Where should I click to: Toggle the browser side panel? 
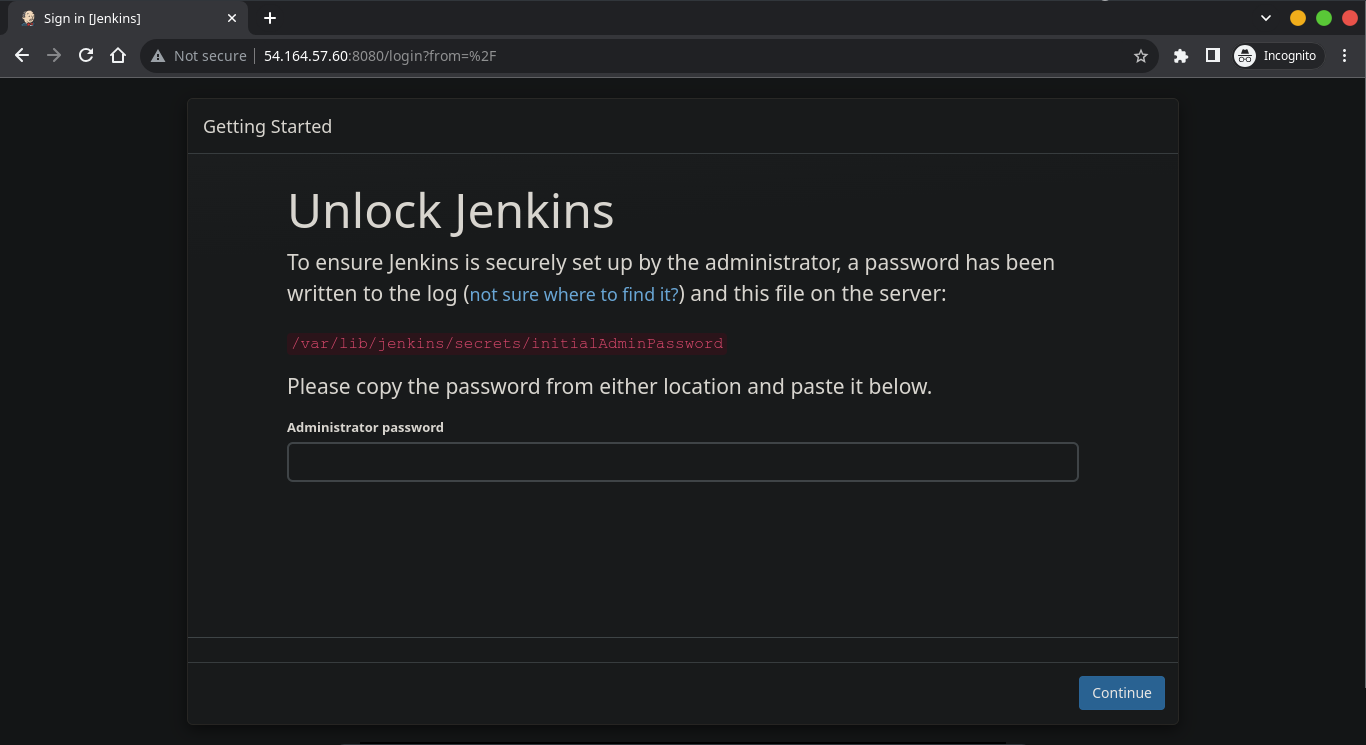click(1212, 56)
